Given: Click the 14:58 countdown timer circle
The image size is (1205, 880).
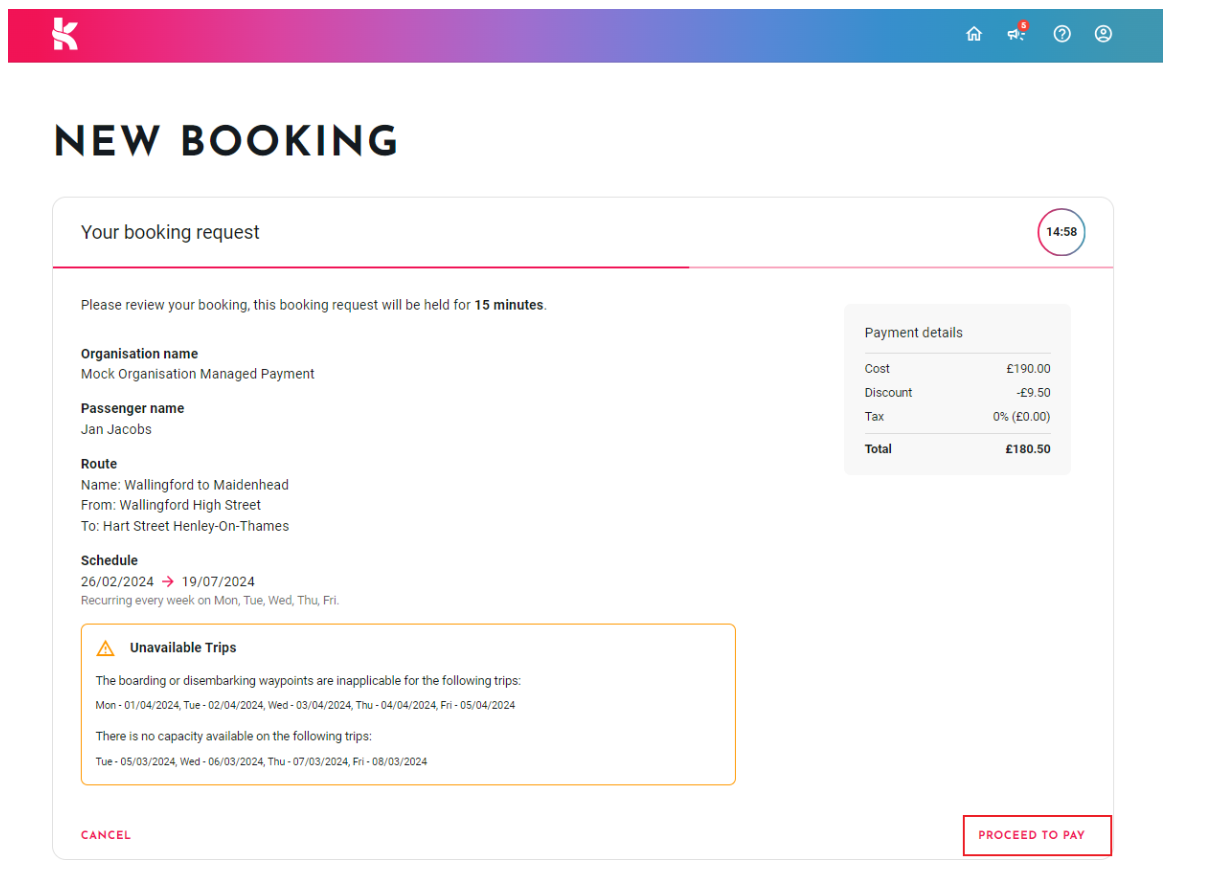Looking at the screenshot, I should (1061, 232).
